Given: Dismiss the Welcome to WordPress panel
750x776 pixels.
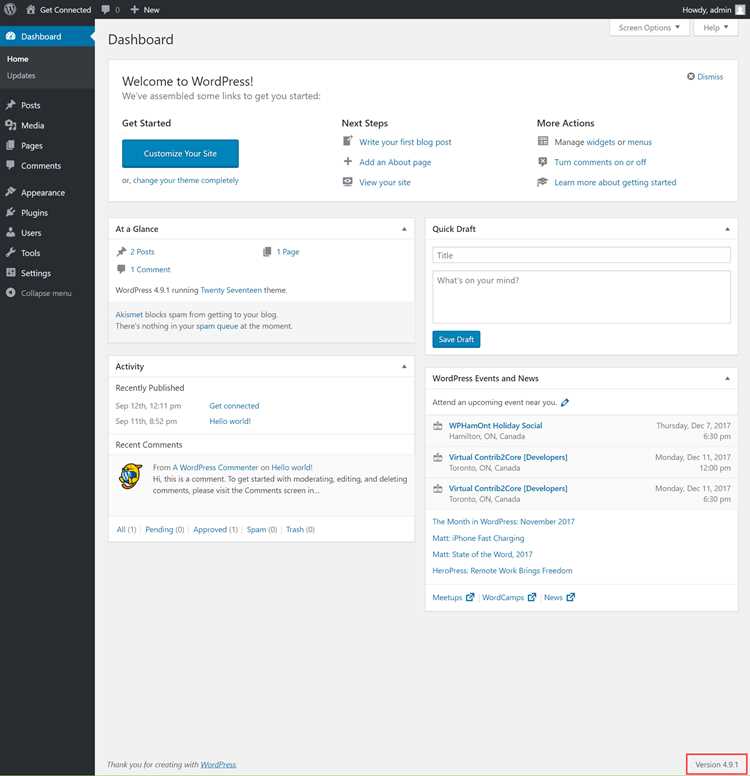Looking at the screenshot, I should click(705, 77).
